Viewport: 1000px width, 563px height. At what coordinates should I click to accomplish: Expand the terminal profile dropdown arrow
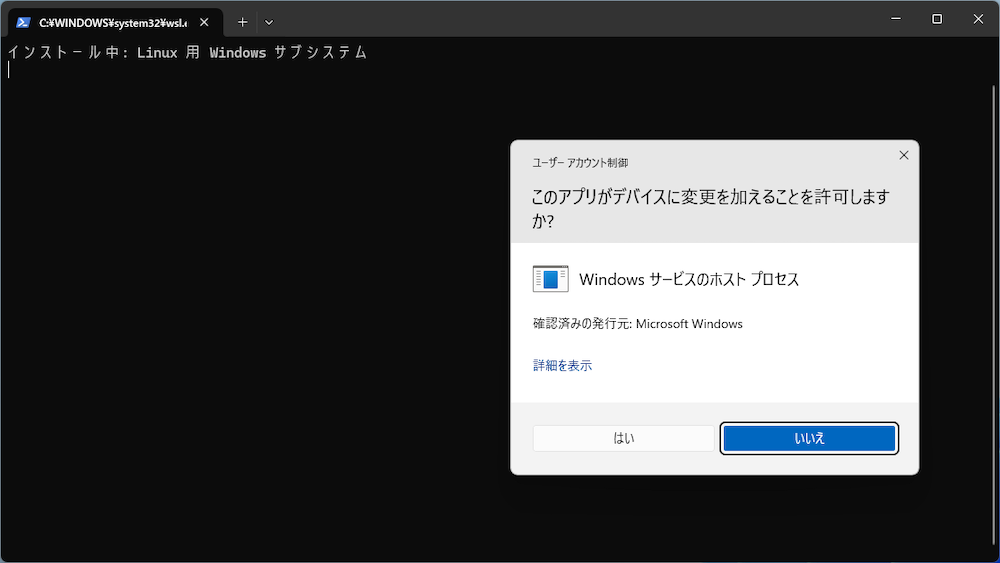coord(269,22)
